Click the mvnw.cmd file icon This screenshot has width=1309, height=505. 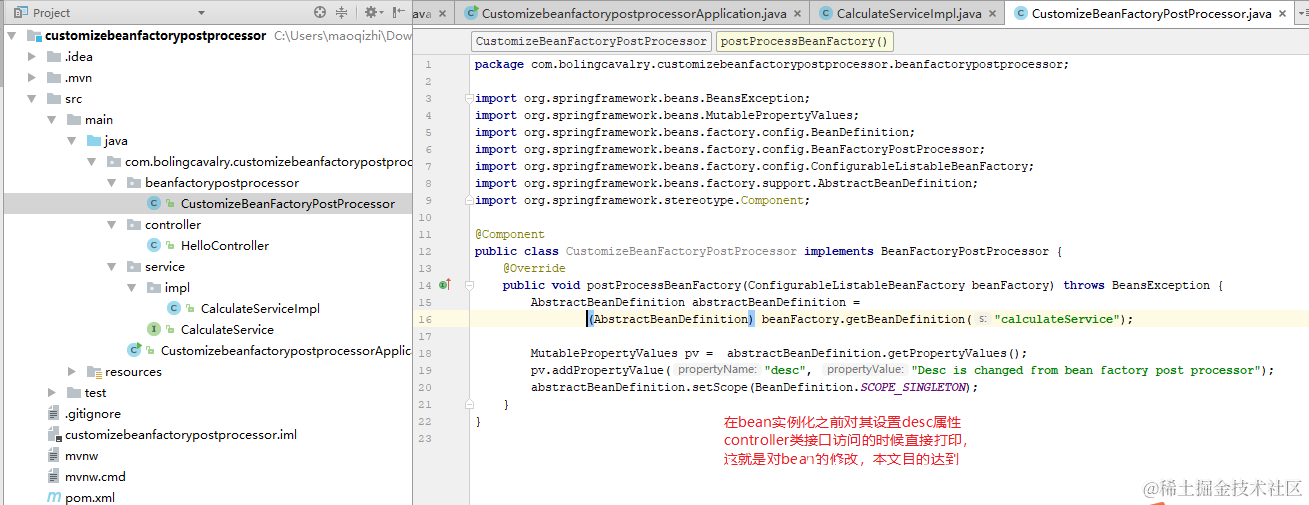54,476
